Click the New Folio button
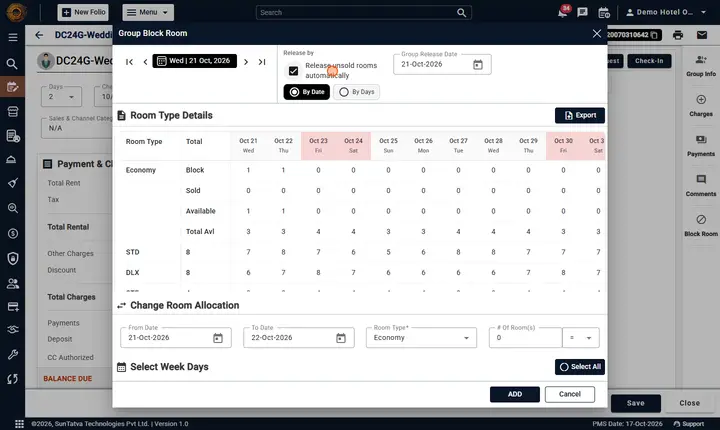Viewport: 720px width, 430px height. [83, 12]
